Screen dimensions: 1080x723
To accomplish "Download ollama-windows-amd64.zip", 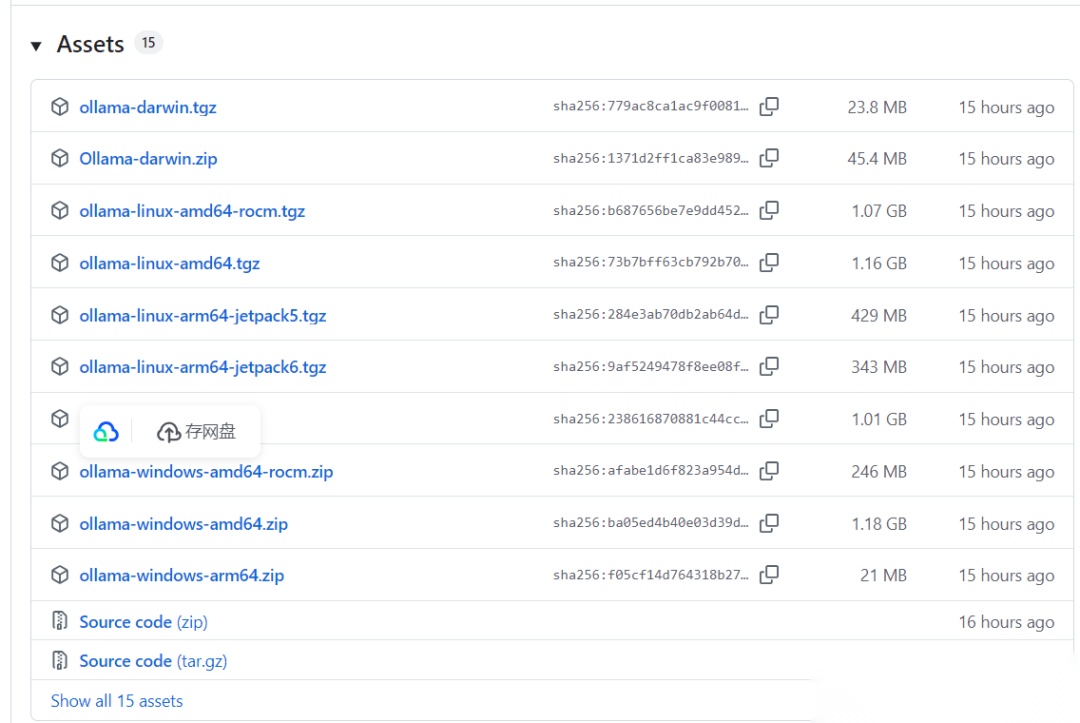I will tap(183, 525).
